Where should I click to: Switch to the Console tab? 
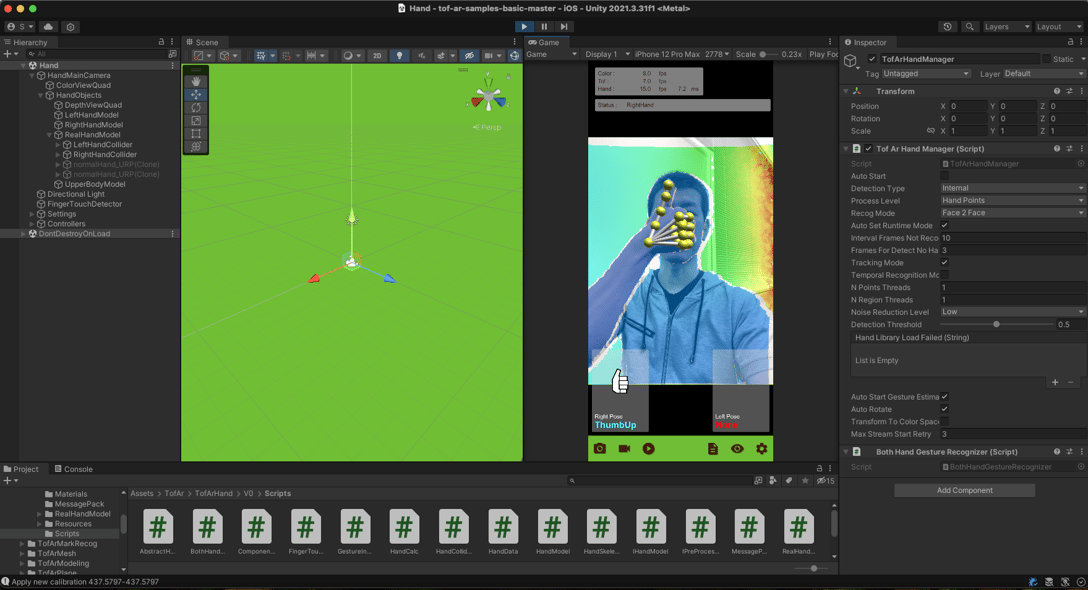[73, 469]
